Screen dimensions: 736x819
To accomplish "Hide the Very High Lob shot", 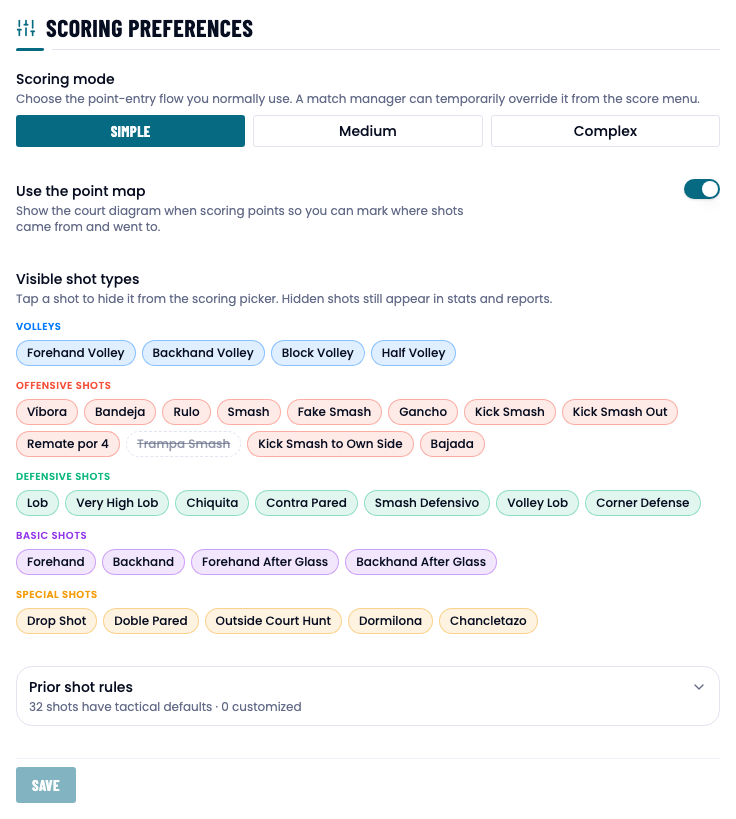I will [x=117, y=503].
